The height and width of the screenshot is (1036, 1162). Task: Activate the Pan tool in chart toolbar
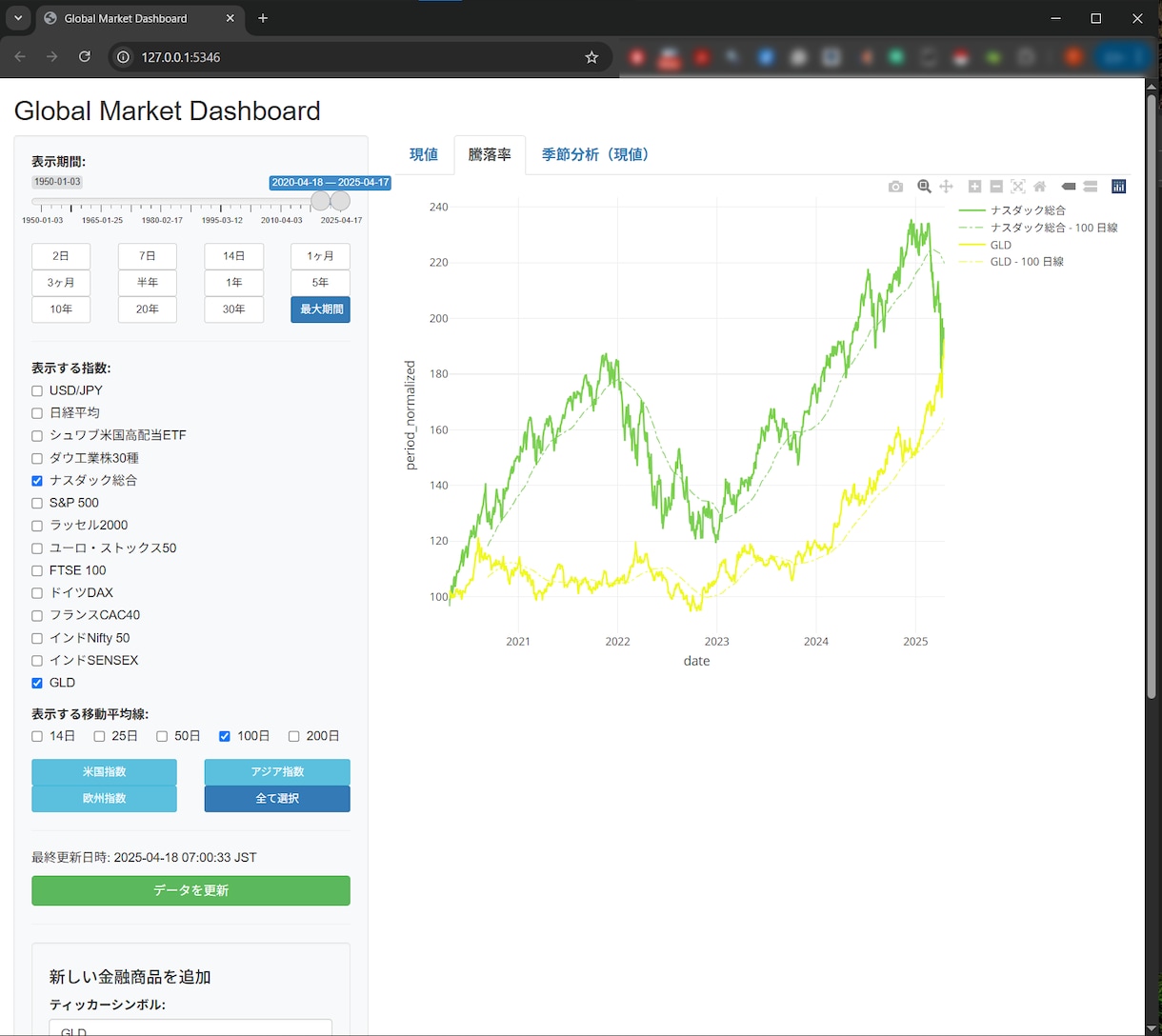(x=946, y=187)
